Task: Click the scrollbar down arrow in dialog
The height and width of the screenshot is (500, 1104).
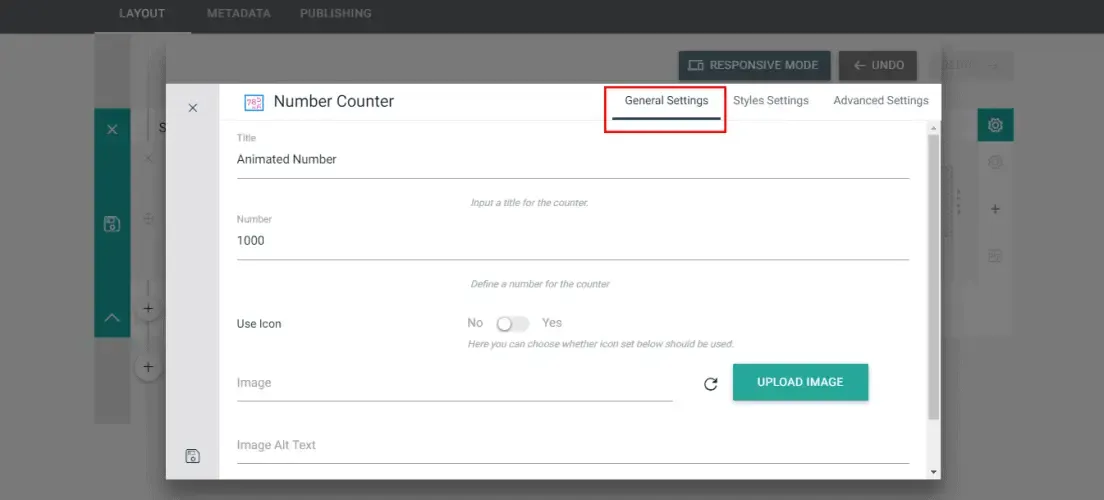Action: (x=934, y=472)
